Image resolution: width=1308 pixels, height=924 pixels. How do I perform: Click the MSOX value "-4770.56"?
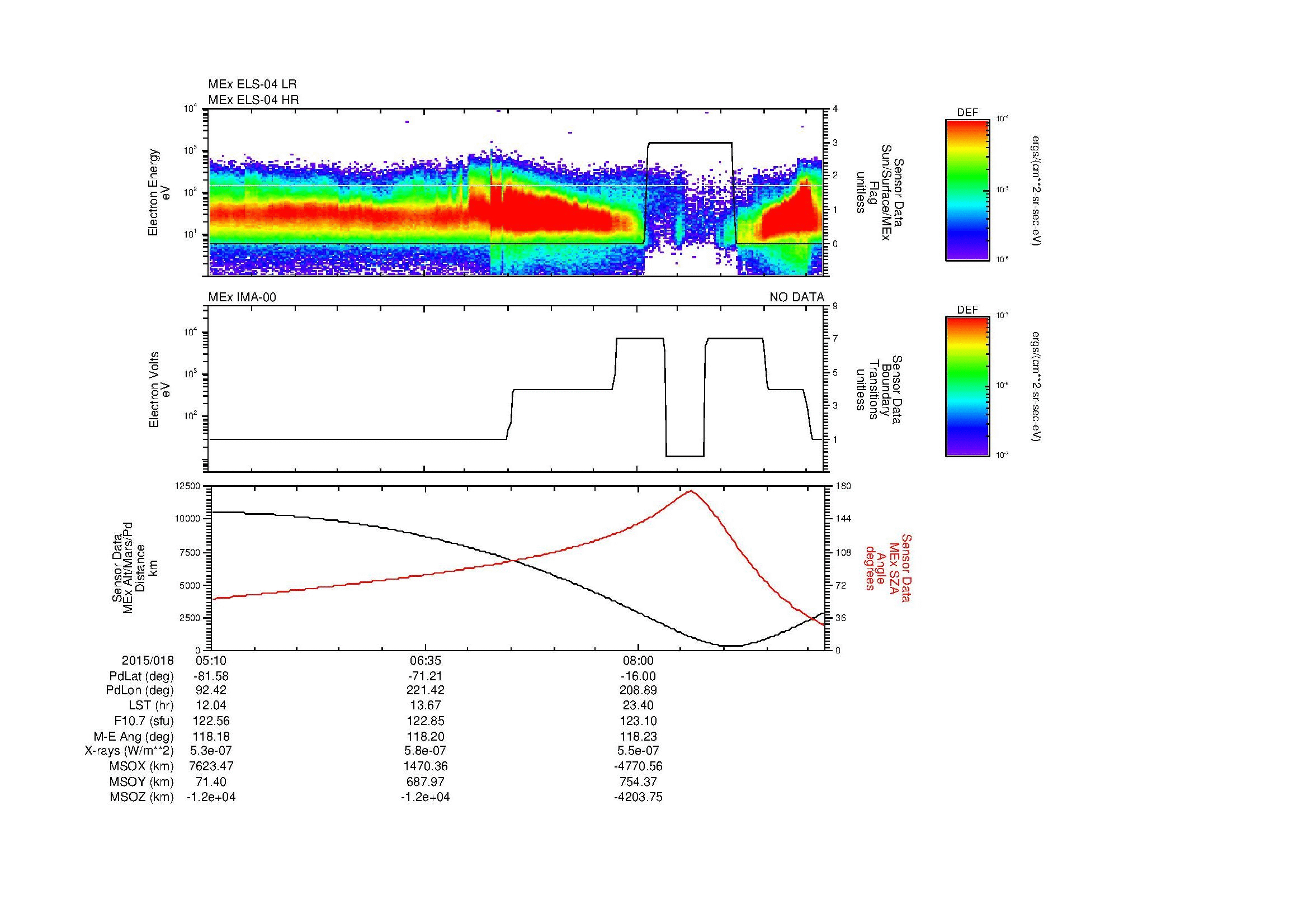[639, 766]
